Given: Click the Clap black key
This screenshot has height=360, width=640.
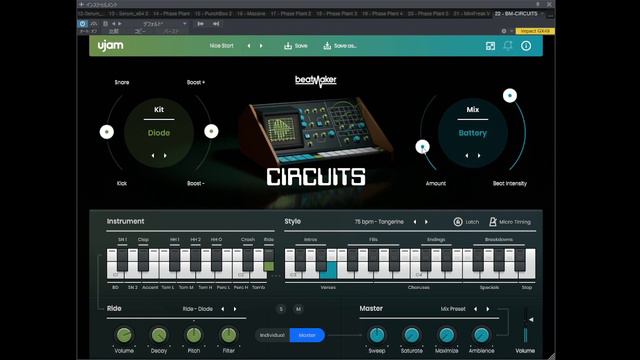Looking at the screenshot, I should point(143,260).
